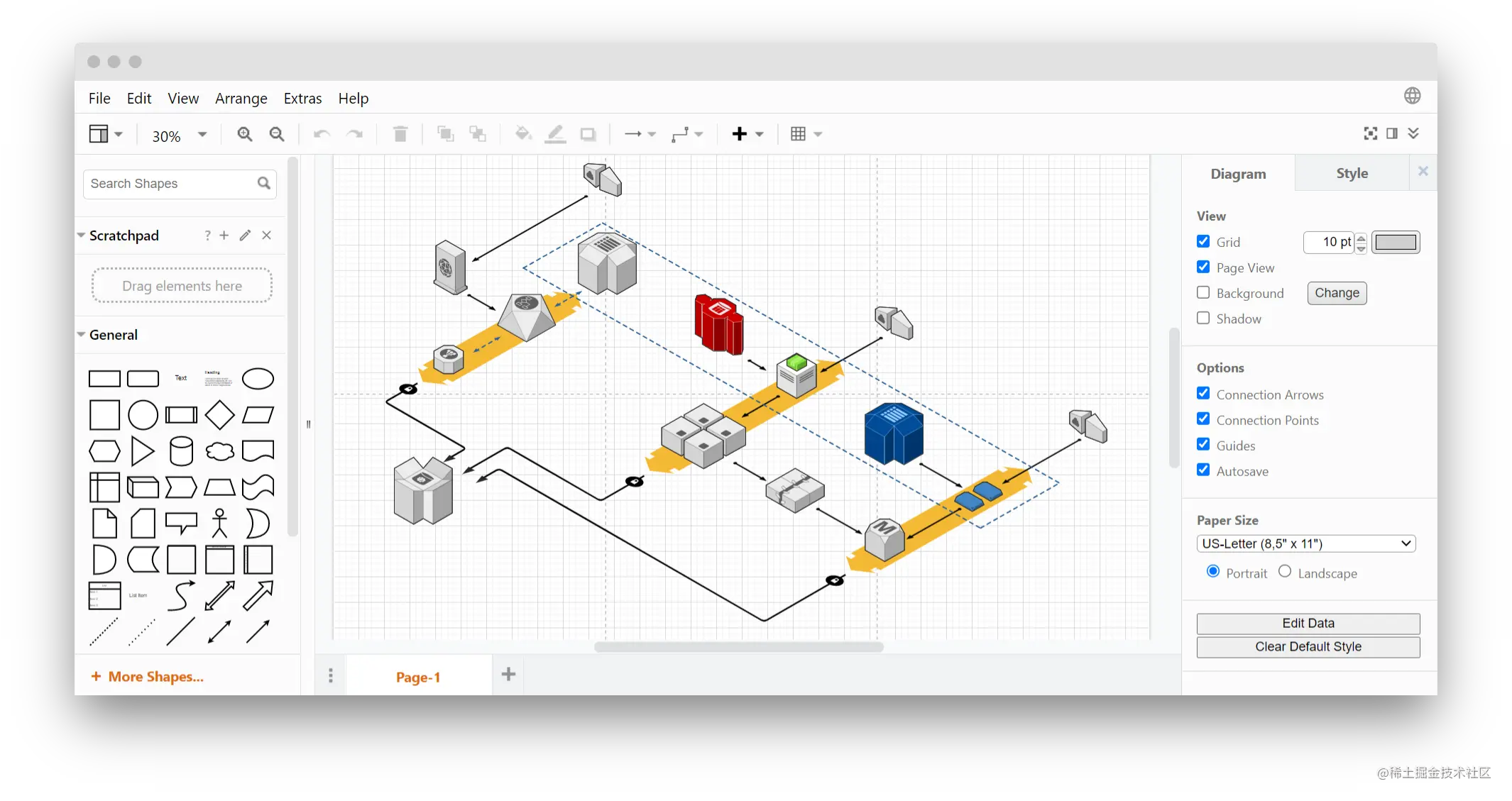This screenshot has height=801, width=1512.
Task: Open the waypoints style dropdown
Action: (x=686, y=134)
